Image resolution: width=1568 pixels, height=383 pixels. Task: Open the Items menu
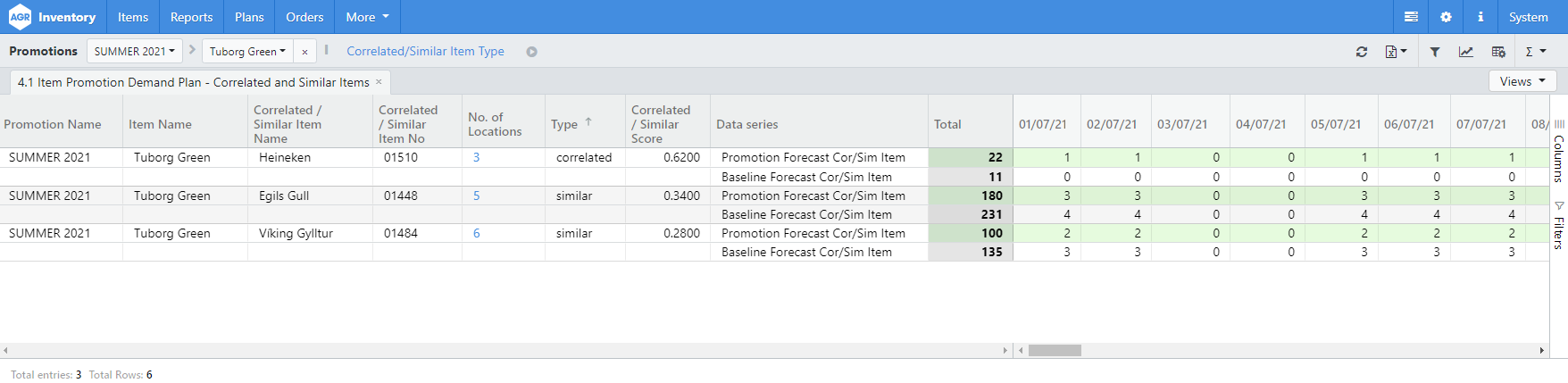pyautogui.click(x=133, y=17)
